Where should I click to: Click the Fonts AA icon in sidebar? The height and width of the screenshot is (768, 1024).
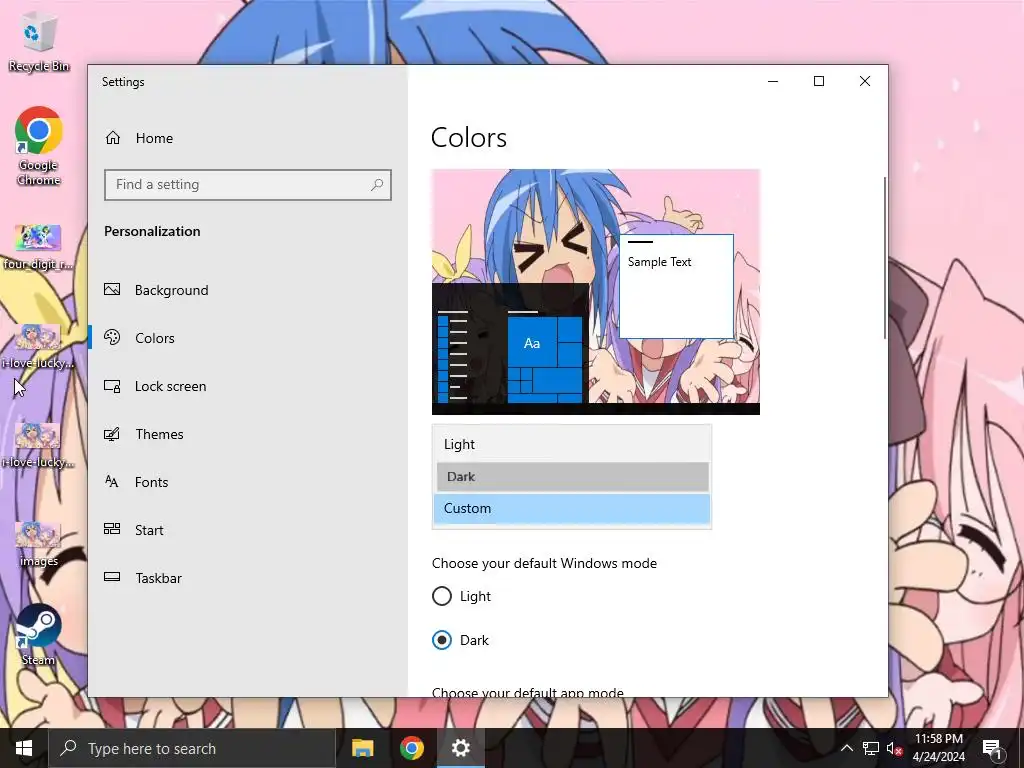click(112, 482)
